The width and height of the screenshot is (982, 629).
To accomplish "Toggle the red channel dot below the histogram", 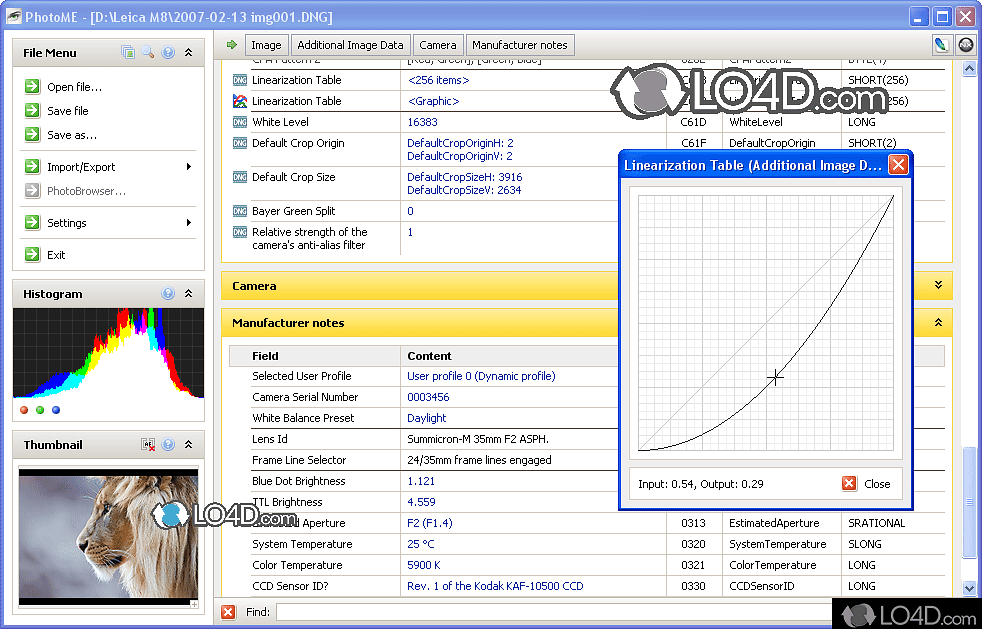I will (25, 410).
